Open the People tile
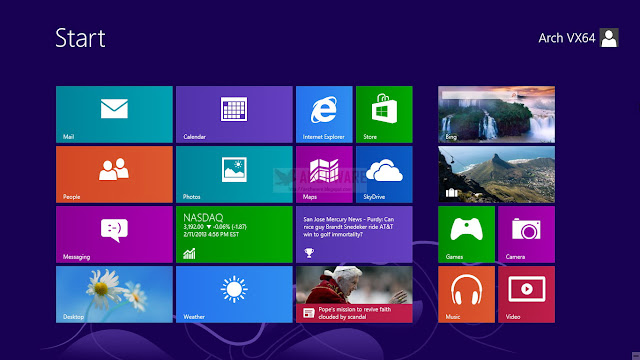640x360 pixels. pyautogui.click(x=114, y=174)
